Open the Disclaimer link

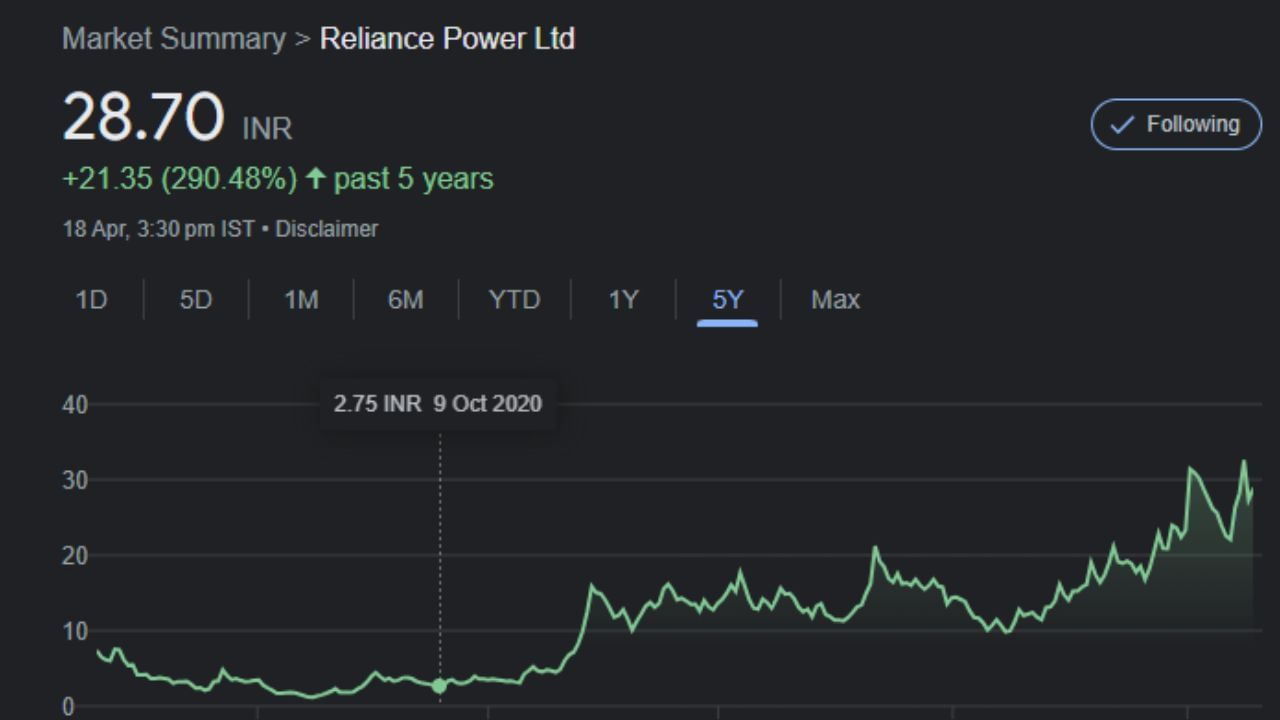pyautogui.click(x=327, y=229)
